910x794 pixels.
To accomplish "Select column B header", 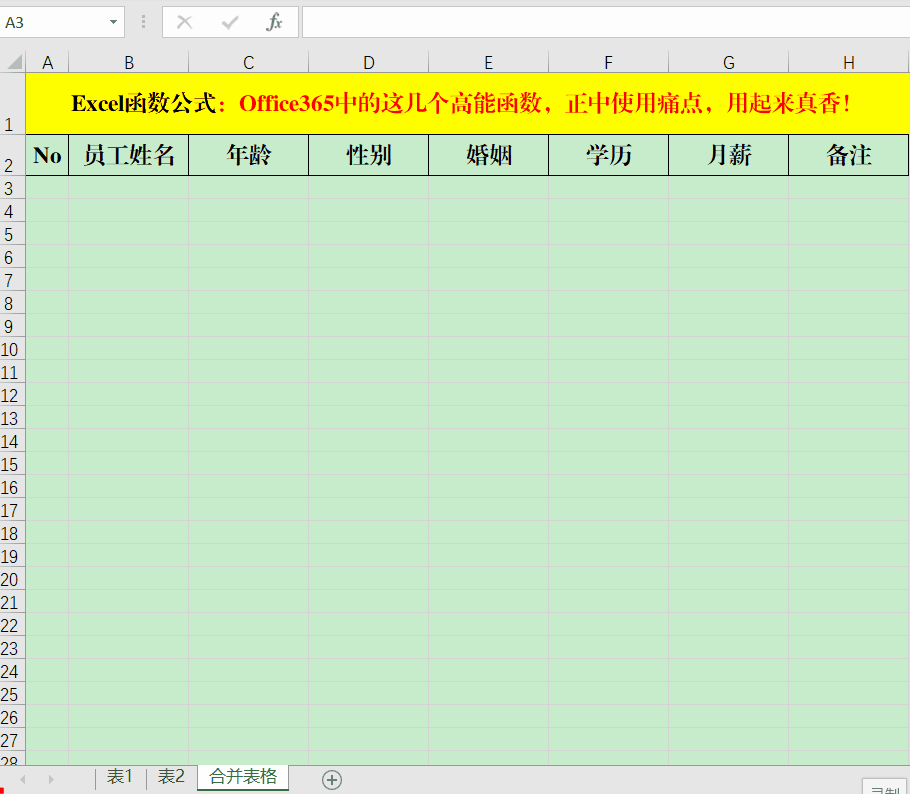I will [x=129, y=62].
